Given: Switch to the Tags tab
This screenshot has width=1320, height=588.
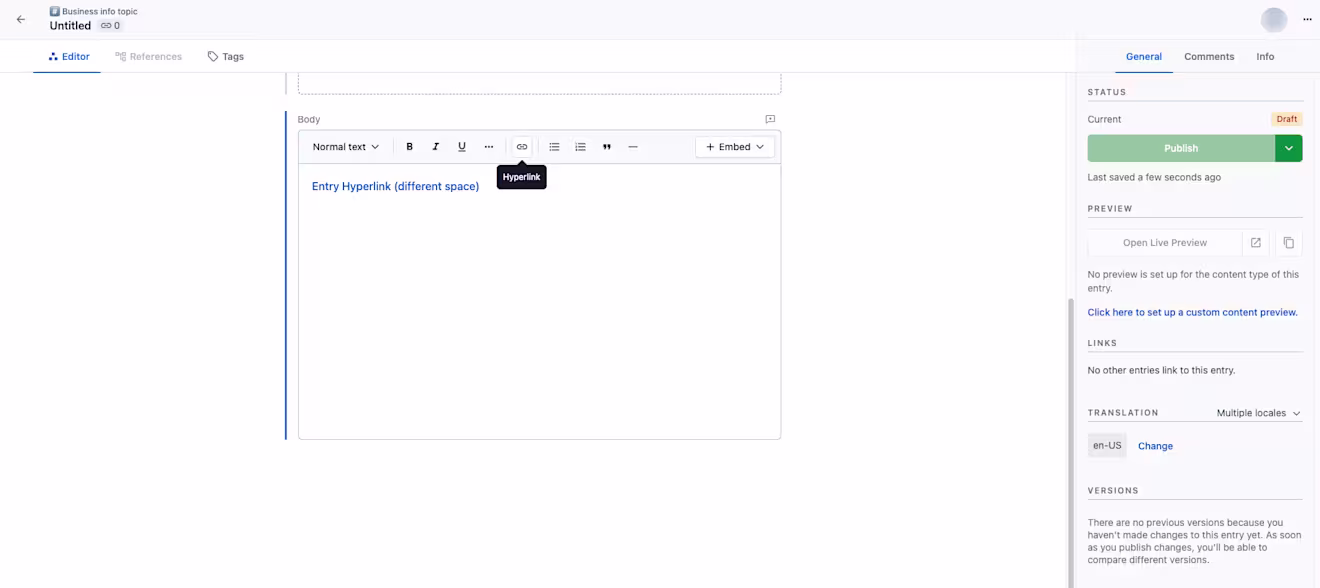Looking at the screenshot, I should click(226, 57).
